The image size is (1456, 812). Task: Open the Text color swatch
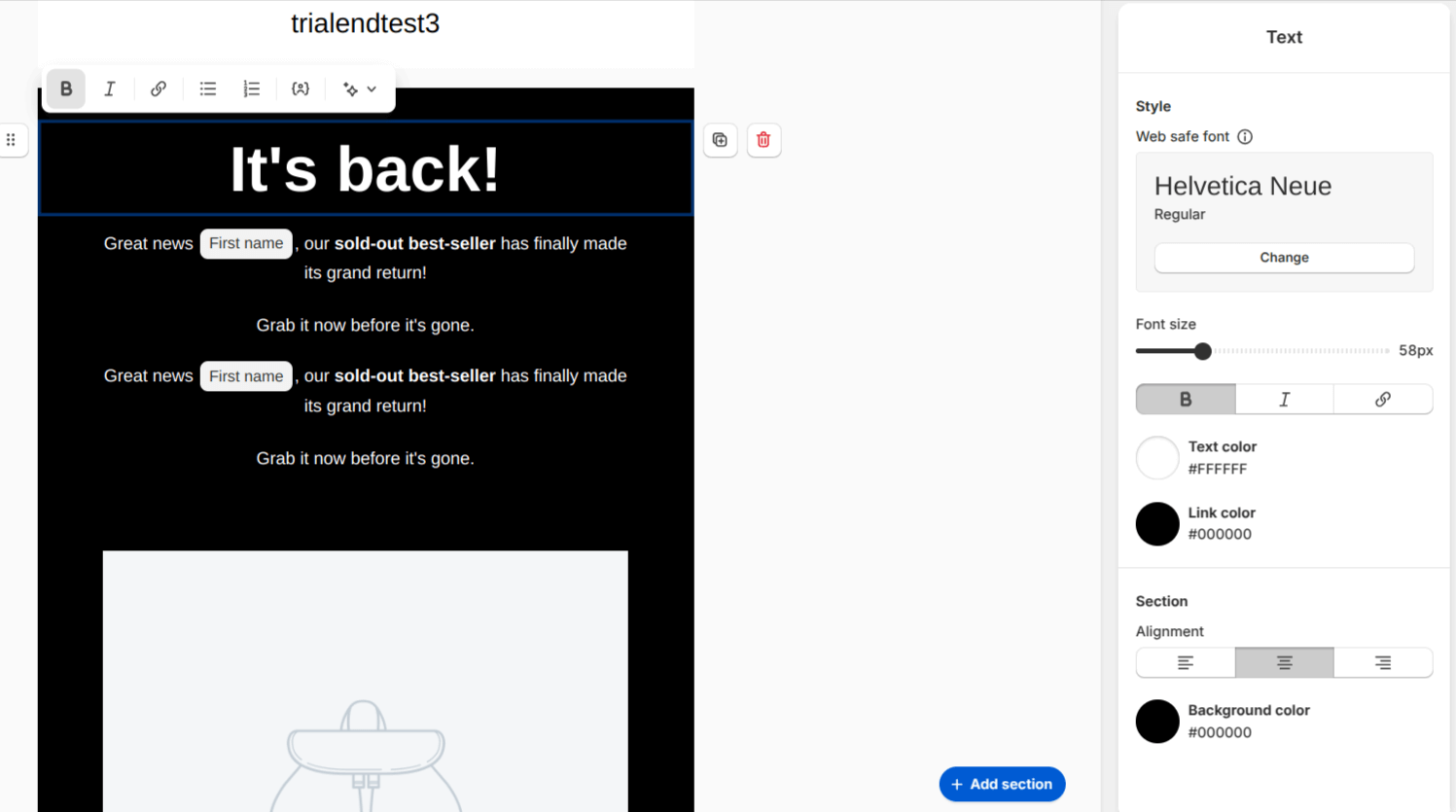(1157, 458)
